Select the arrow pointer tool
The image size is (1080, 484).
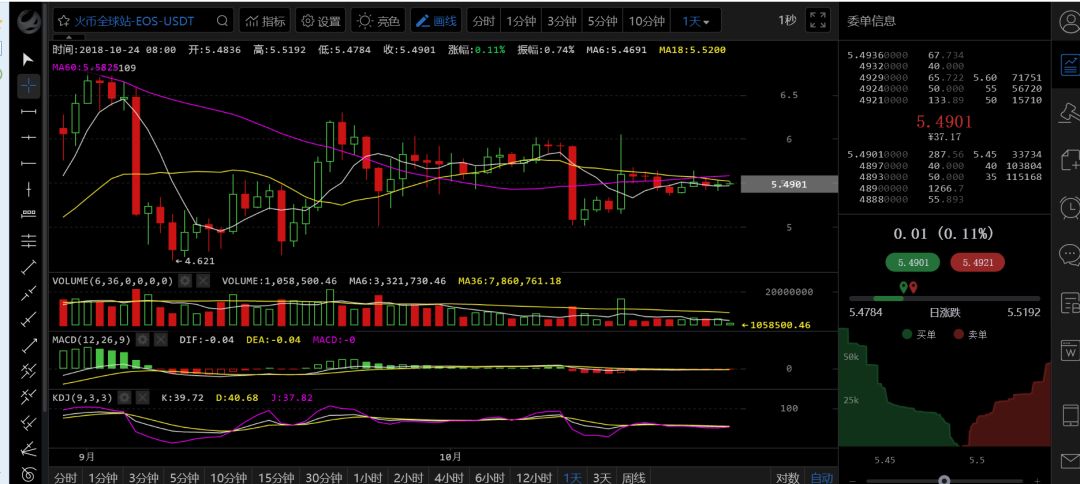point(28,60)
